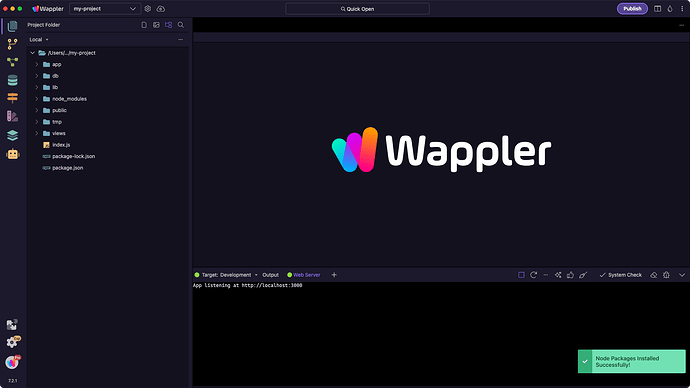Click the thumbs up icon in terminal toolbar
The width and height of the screenshot is (690, 388).
(x=570, y=275)
